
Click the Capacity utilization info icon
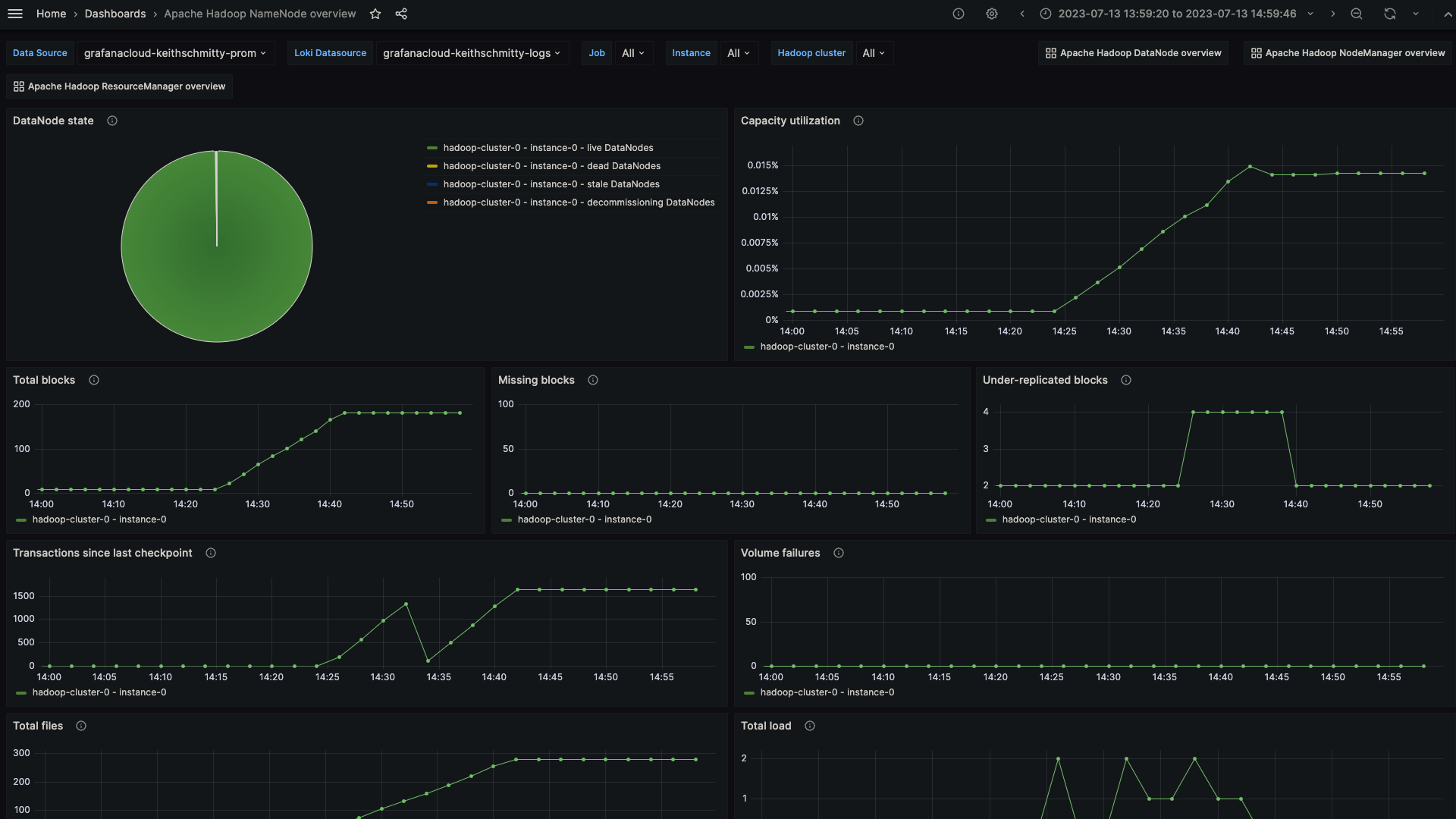click(x=858, y=121)
